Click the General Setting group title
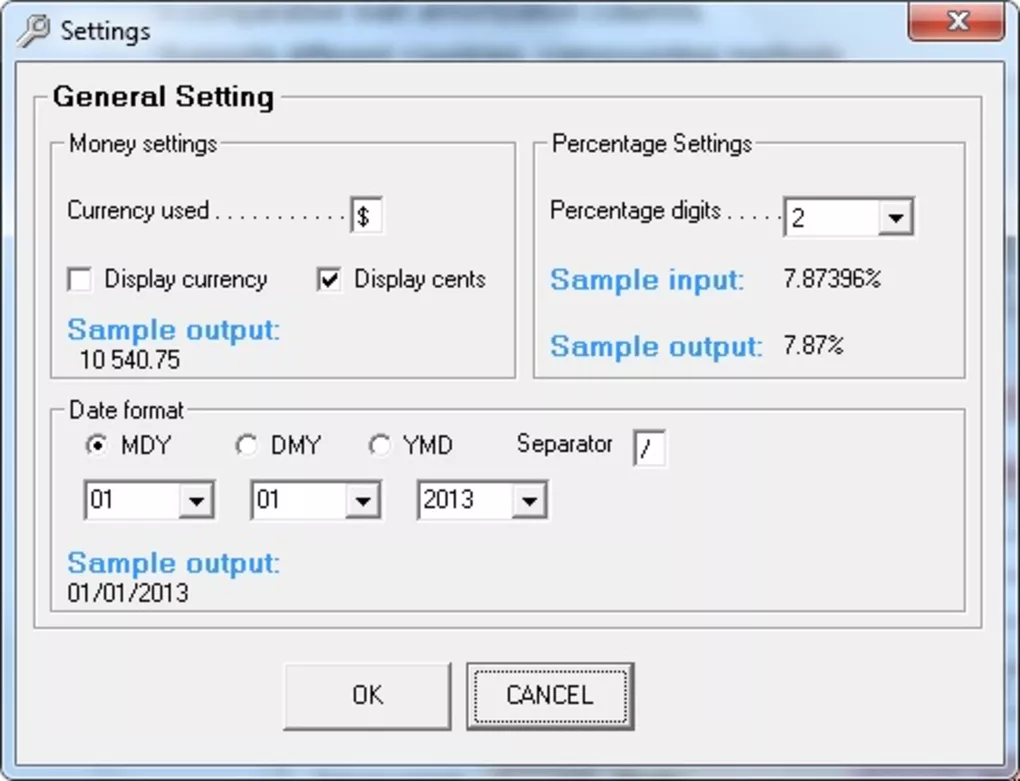 click(x=163, y=97)
